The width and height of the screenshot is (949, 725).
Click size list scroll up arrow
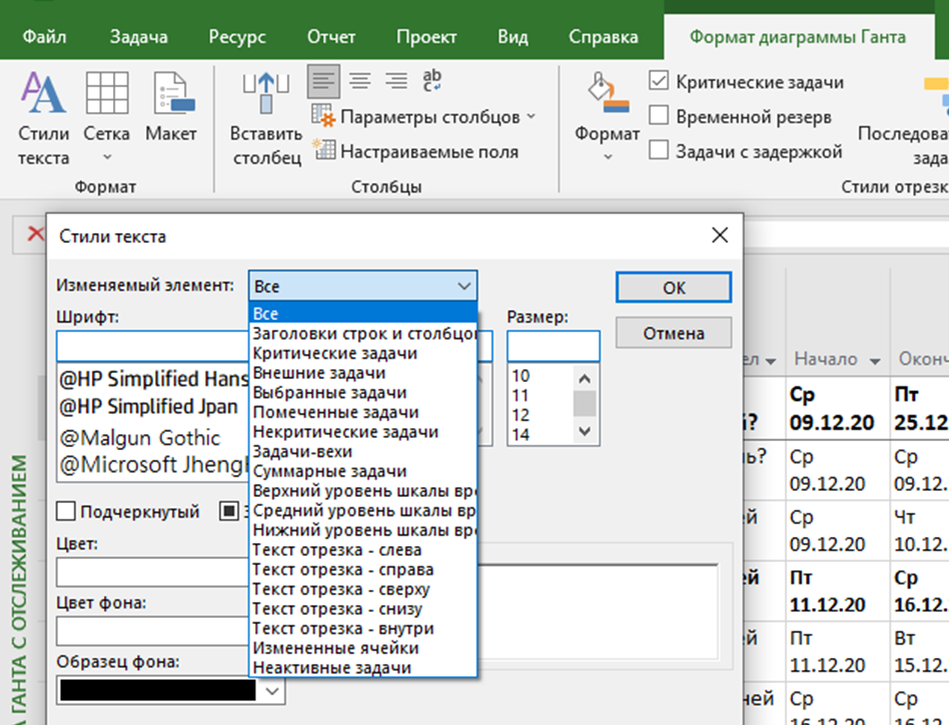click(584, 379)
